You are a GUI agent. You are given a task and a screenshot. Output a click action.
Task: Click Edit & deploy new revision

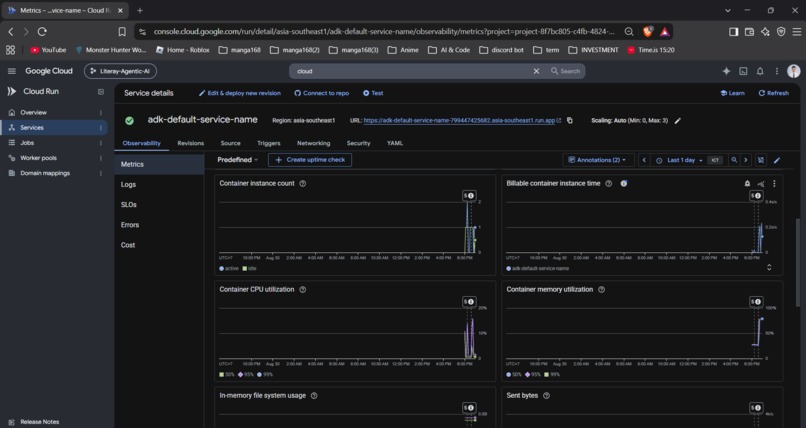240,93
